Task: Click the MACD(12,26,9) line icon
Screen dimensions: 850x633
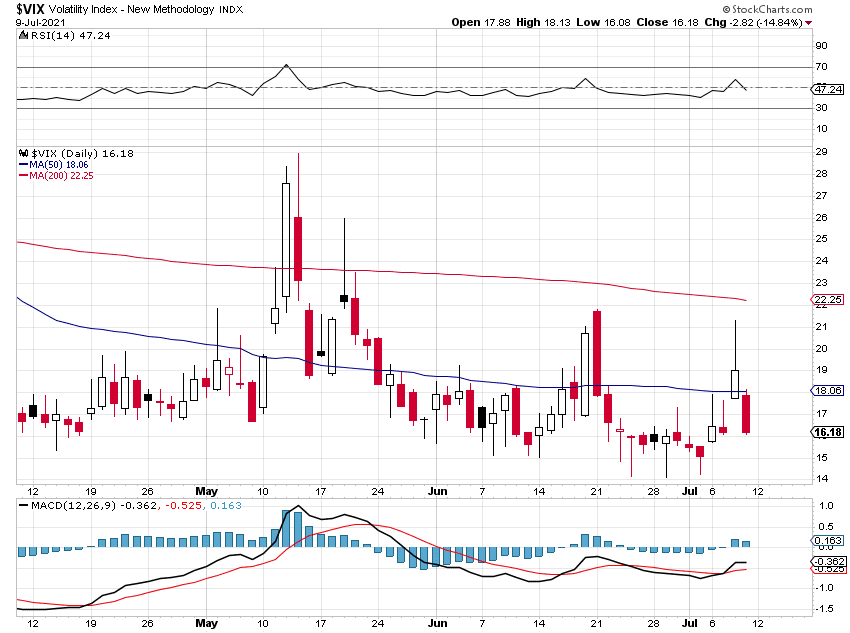Action: click(x=22, y=507)
